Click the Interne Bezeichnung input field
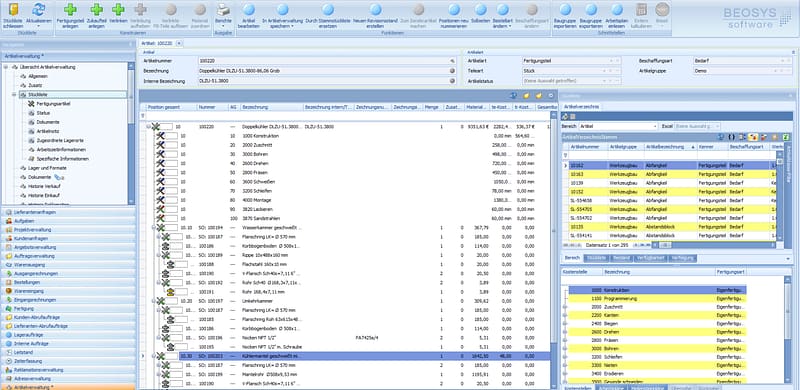800x390 pixels. (x=326, y=81)
